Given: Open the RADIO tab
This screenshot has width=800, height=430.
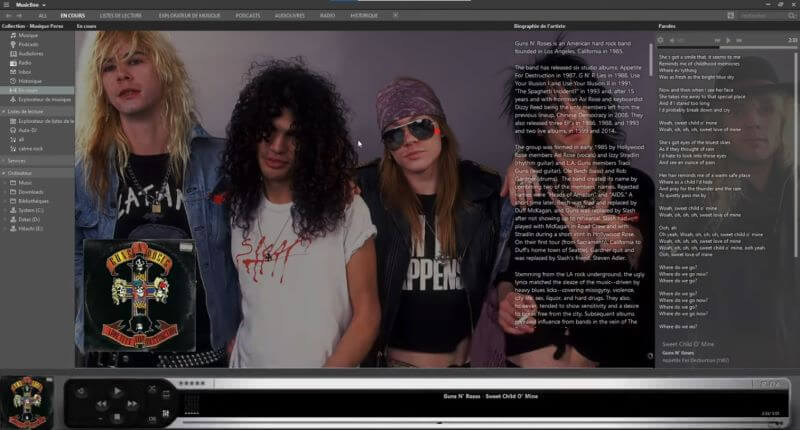Looking at the screenshot, I should (x=328, y=16).
